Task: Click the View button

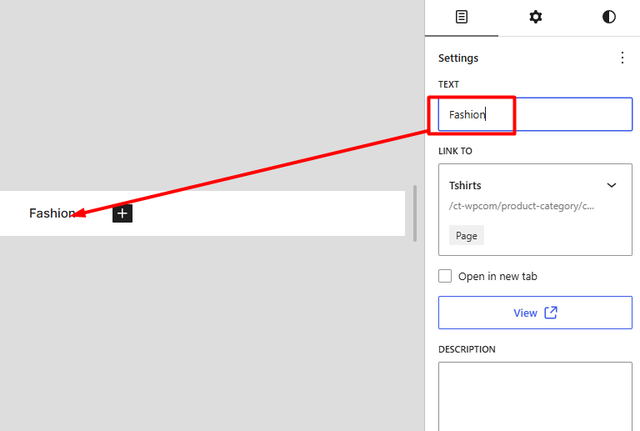Action: pyautogui.click(x=535, y=313)
